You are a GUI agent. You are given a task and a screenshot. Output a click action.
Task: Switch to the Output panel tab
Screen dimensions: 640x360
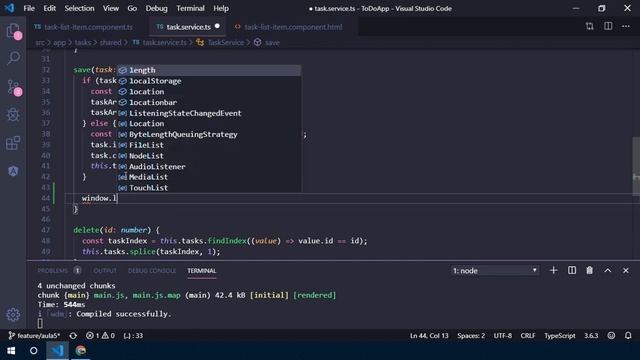point(105,271)
